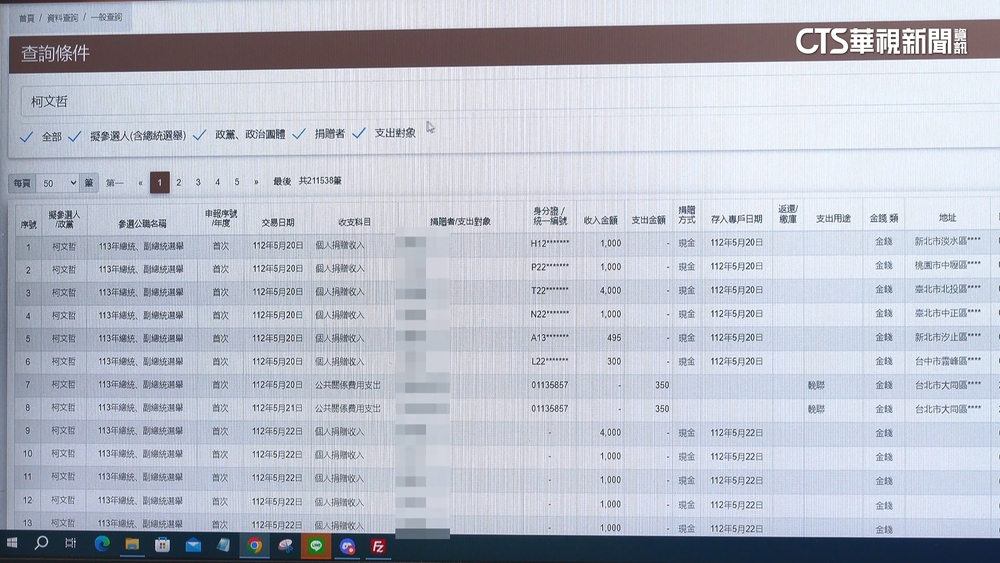1000x563 pixels.
Task: Click address 桃園市中壢區****
Action: click(x=947, y=265)
